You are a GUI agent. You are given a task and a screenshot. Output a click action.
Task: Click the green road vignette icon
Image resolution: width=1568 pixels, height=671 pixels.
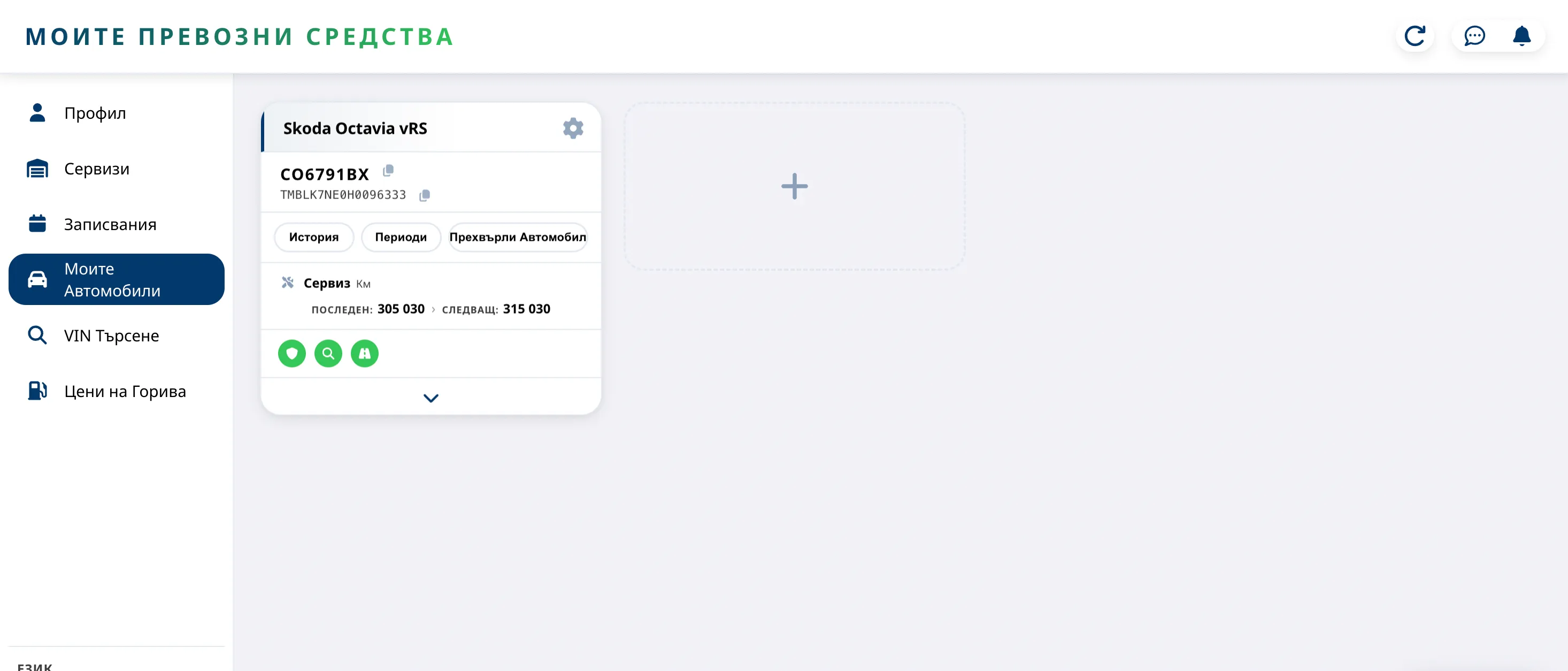(x=365, y=353)
